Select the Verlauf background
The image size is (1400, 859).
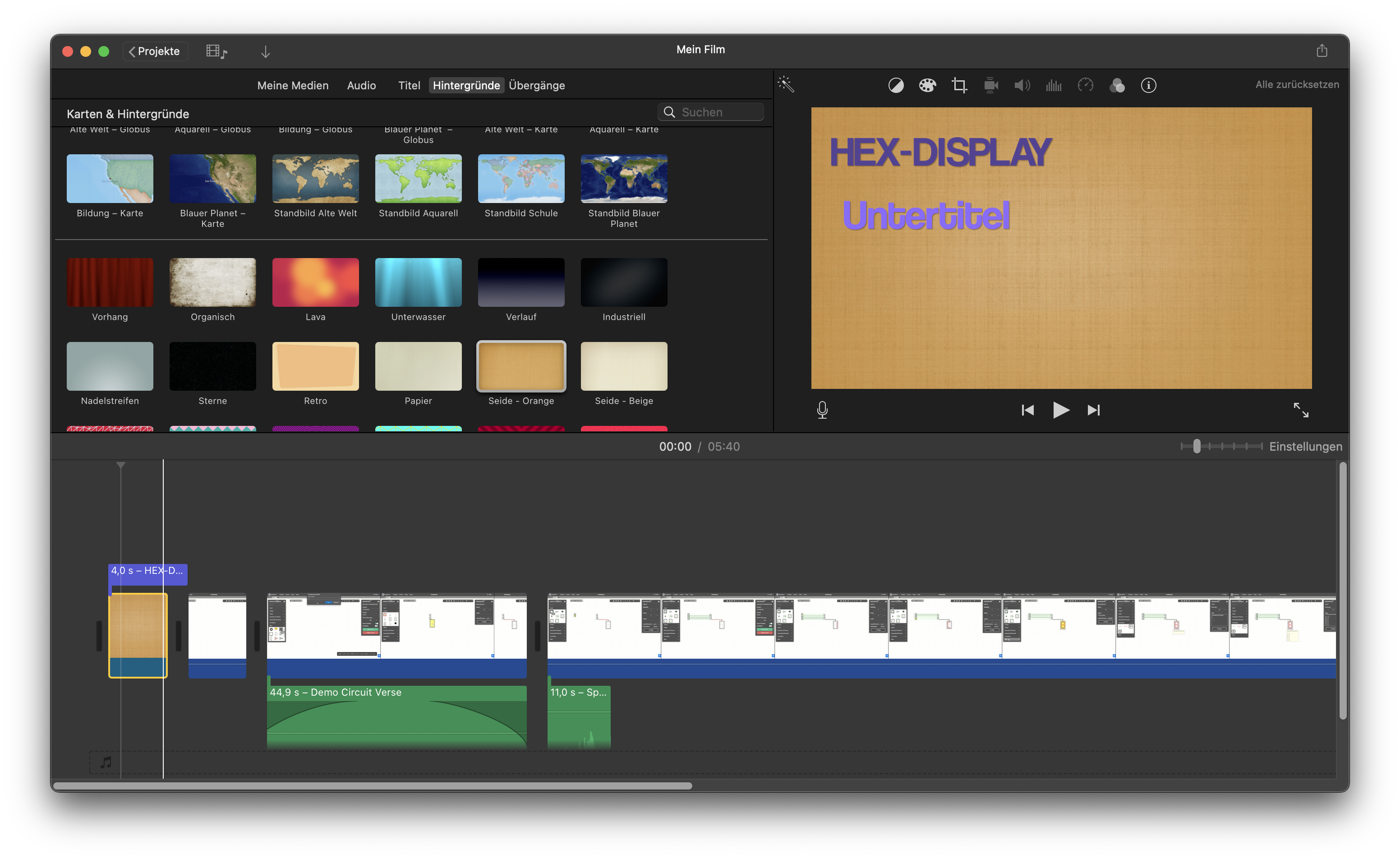click(521, 282)
